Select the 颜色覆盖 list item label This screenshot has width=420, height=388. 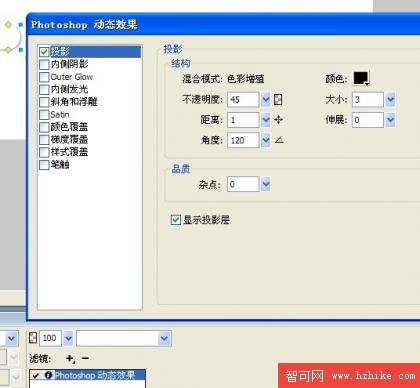click(69, 127)
